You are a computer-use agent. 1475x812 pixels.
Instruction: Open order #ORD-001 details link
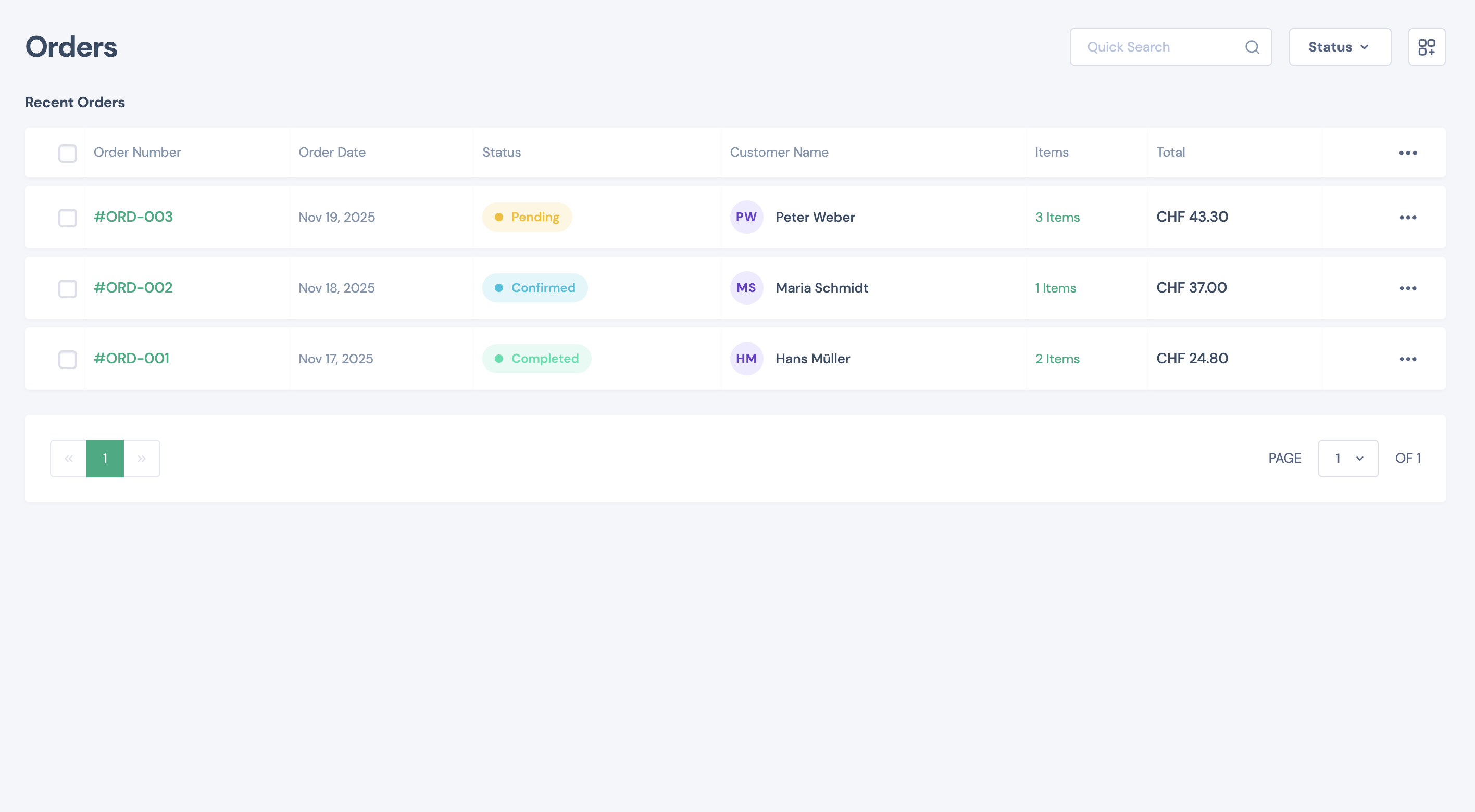[x=131, y=358]
